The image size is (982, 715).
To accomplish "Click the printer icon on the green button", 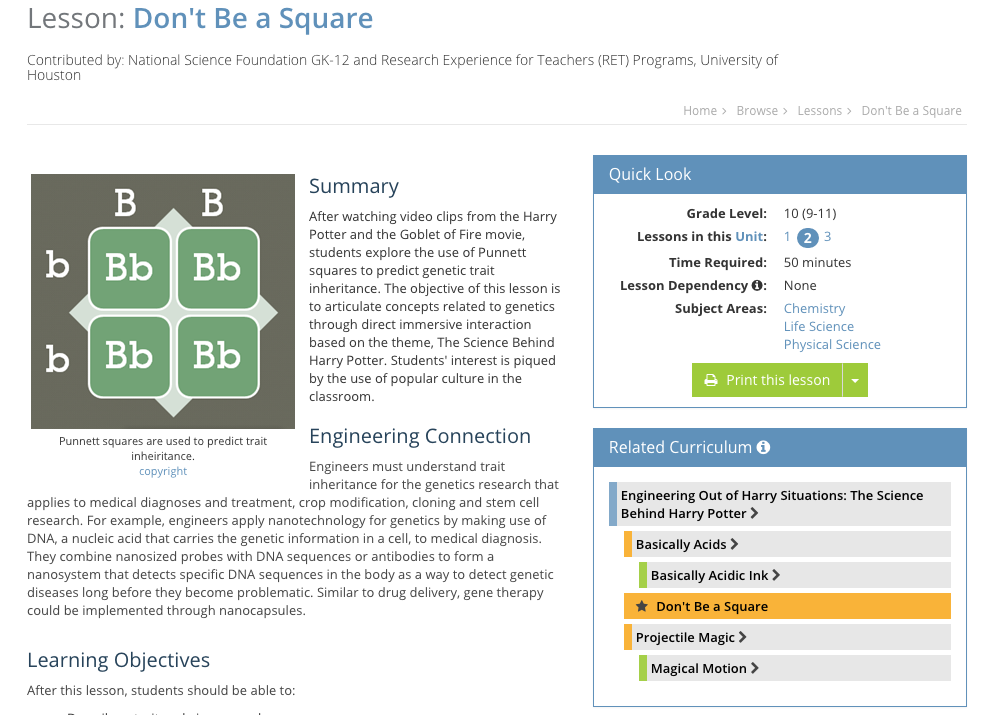I will [712, 380].
